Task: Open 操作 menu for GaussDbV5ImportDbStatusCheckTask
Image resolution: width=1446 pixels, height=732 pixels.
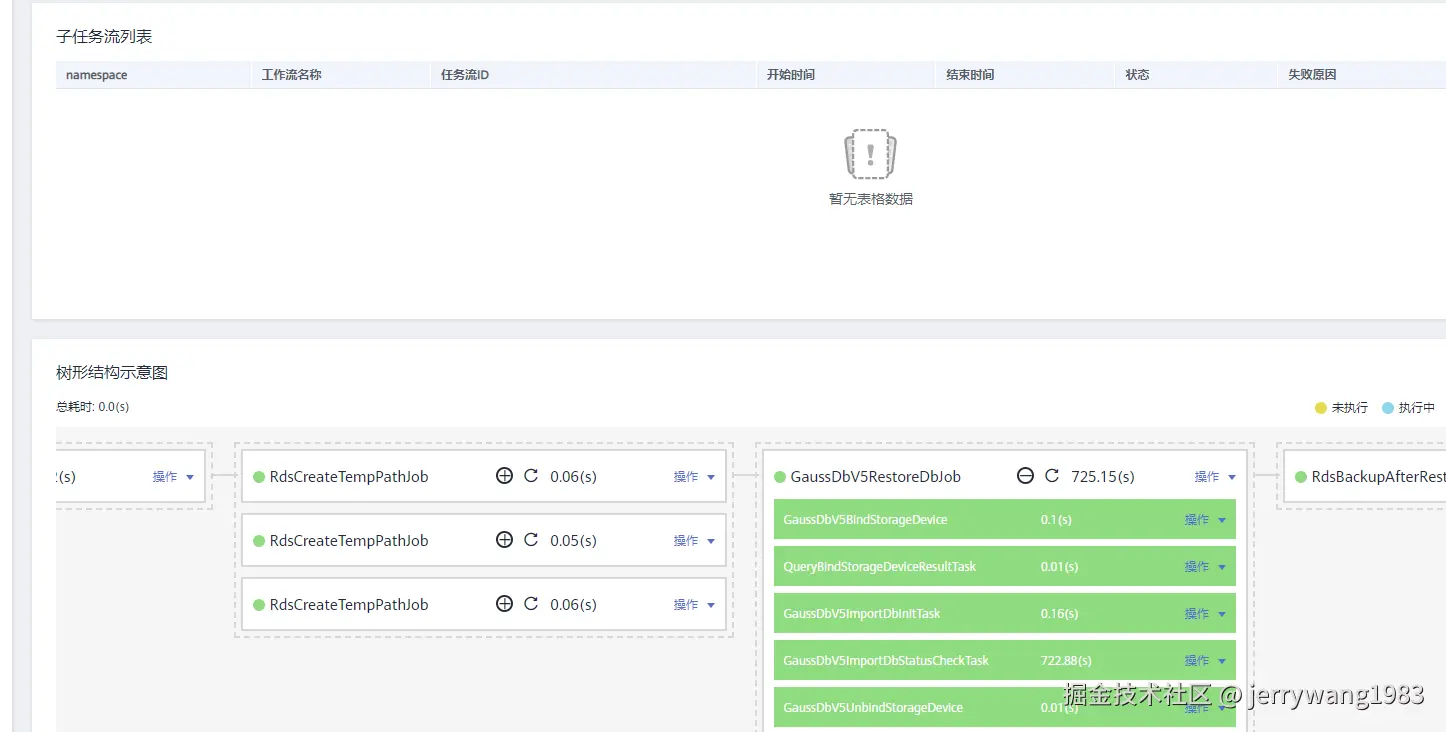Action: click(1205, 661)
